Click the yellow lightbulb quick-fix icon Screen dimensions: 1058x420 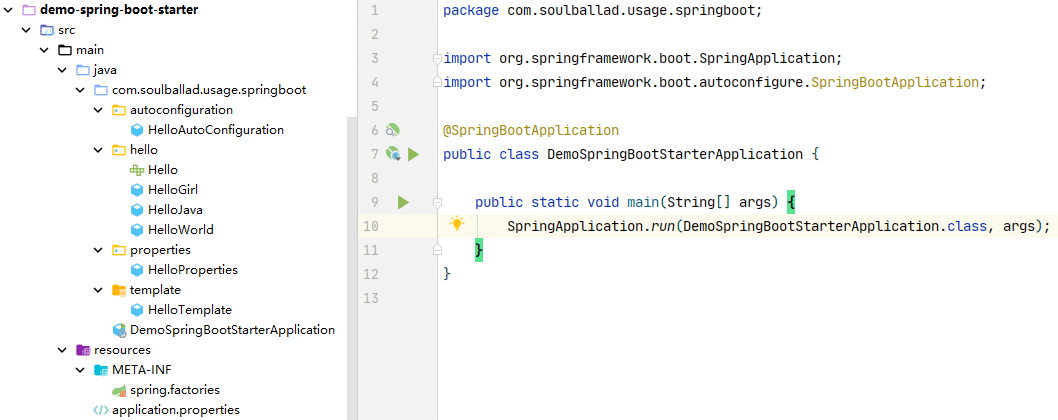point(457,224)
